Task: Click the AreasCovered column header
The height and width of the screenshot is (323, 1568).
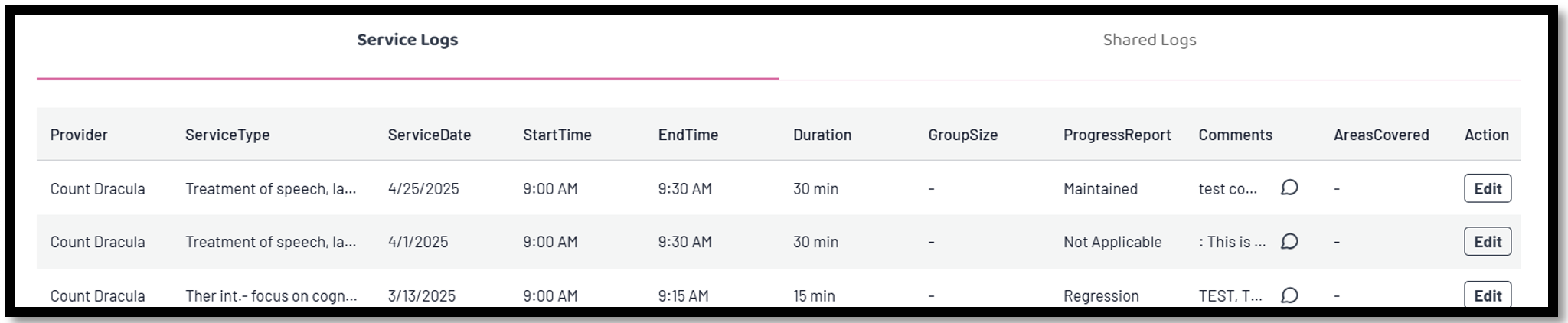Action: pos(1381,135)
